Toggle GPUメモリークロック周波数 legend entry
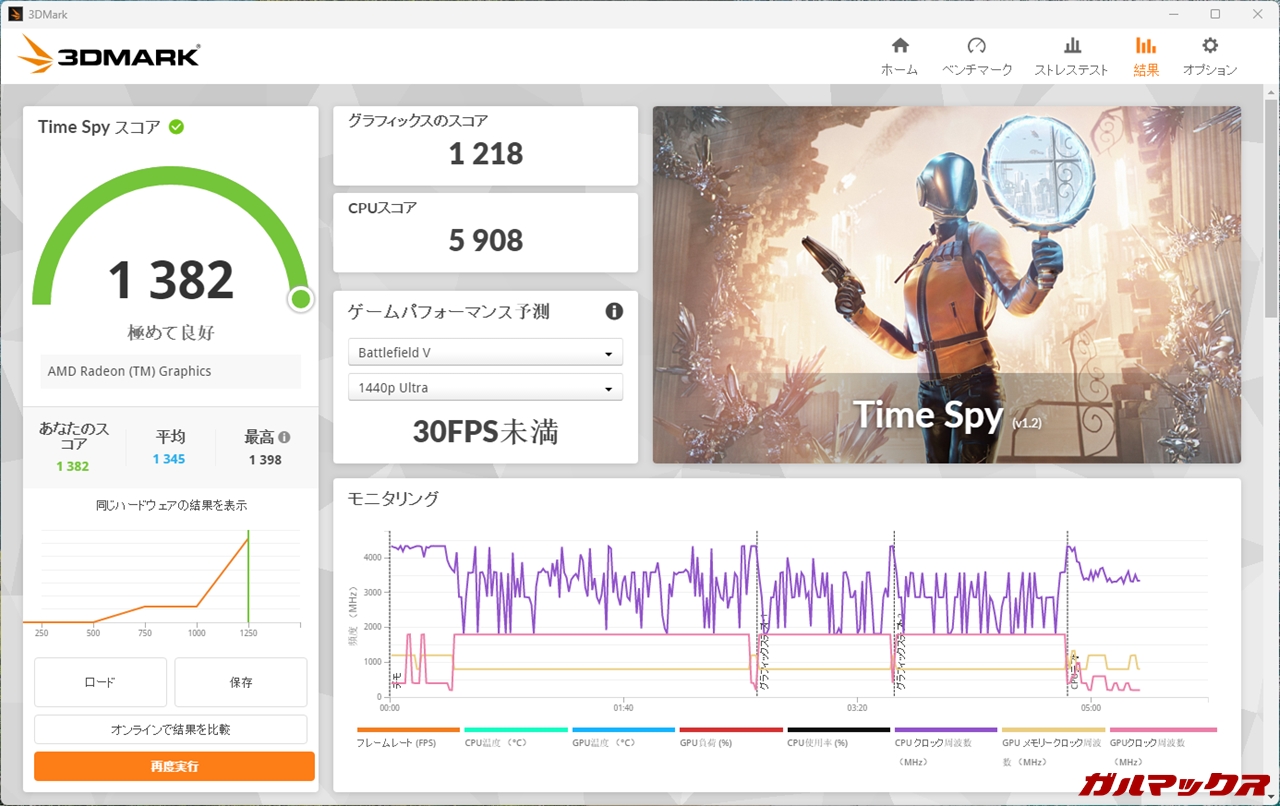The width and height of the screenshot is (1280, 806). 1053,747
